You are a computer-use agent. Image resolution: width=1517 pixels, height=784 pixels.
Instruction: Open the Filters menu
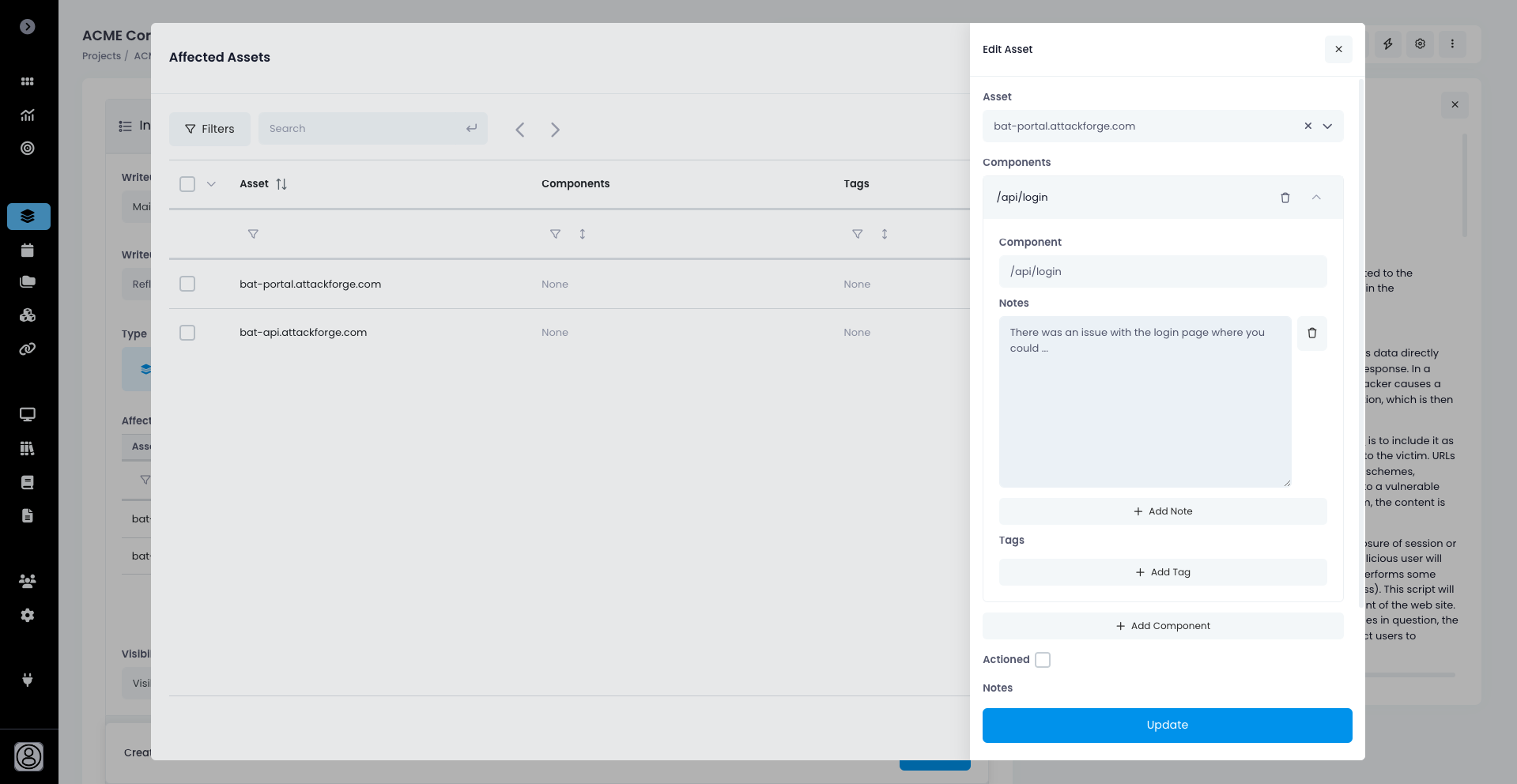click(x=209, y=129)
